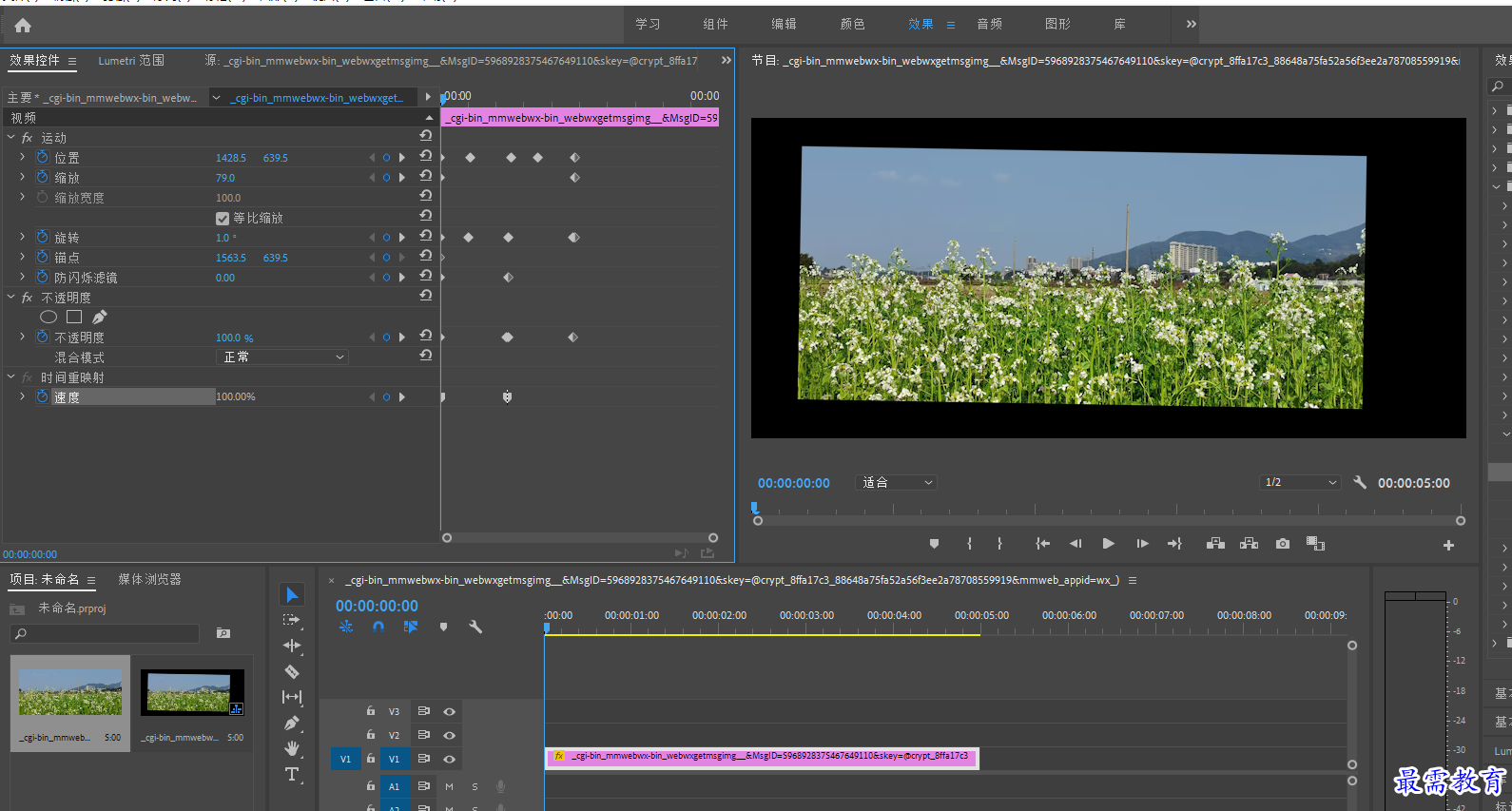
Task: Toggle animation stopwatch for Scale
Action: pos(42,177)
